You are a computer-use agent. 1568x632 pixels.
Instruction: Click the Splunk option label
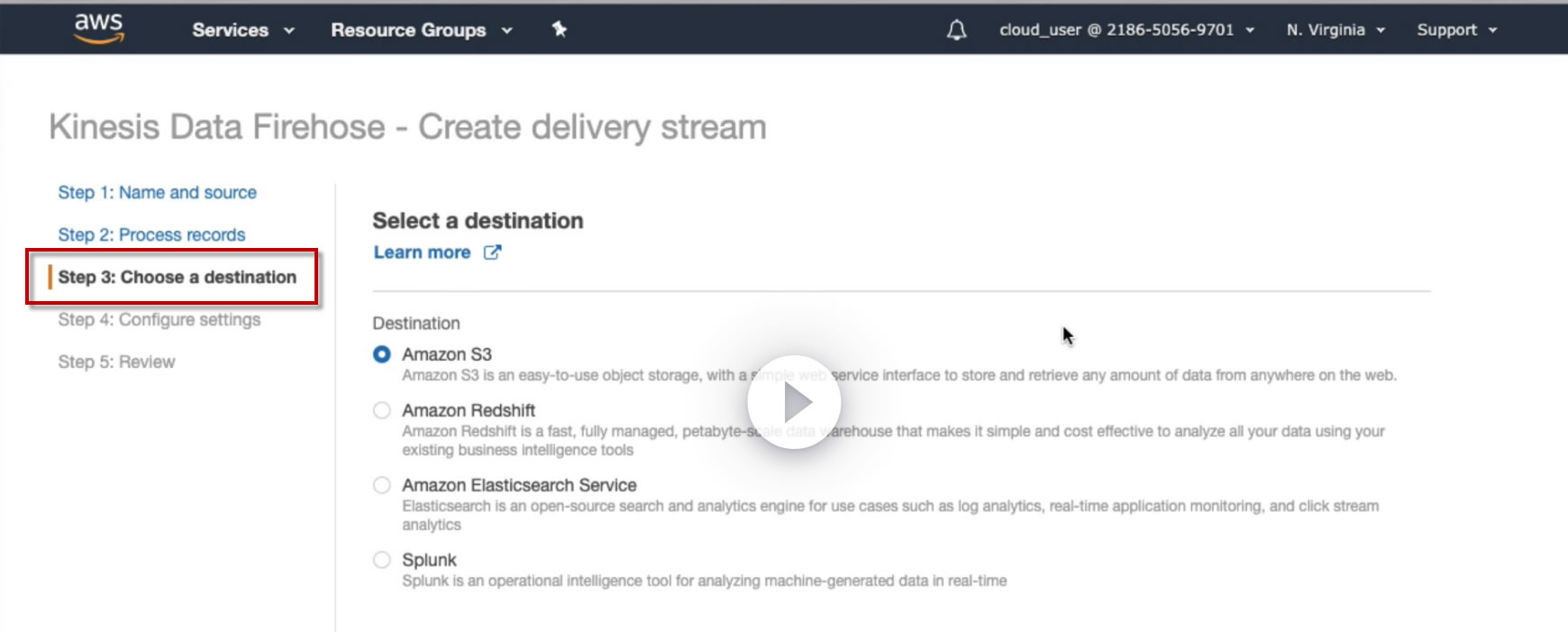point(429,560)
